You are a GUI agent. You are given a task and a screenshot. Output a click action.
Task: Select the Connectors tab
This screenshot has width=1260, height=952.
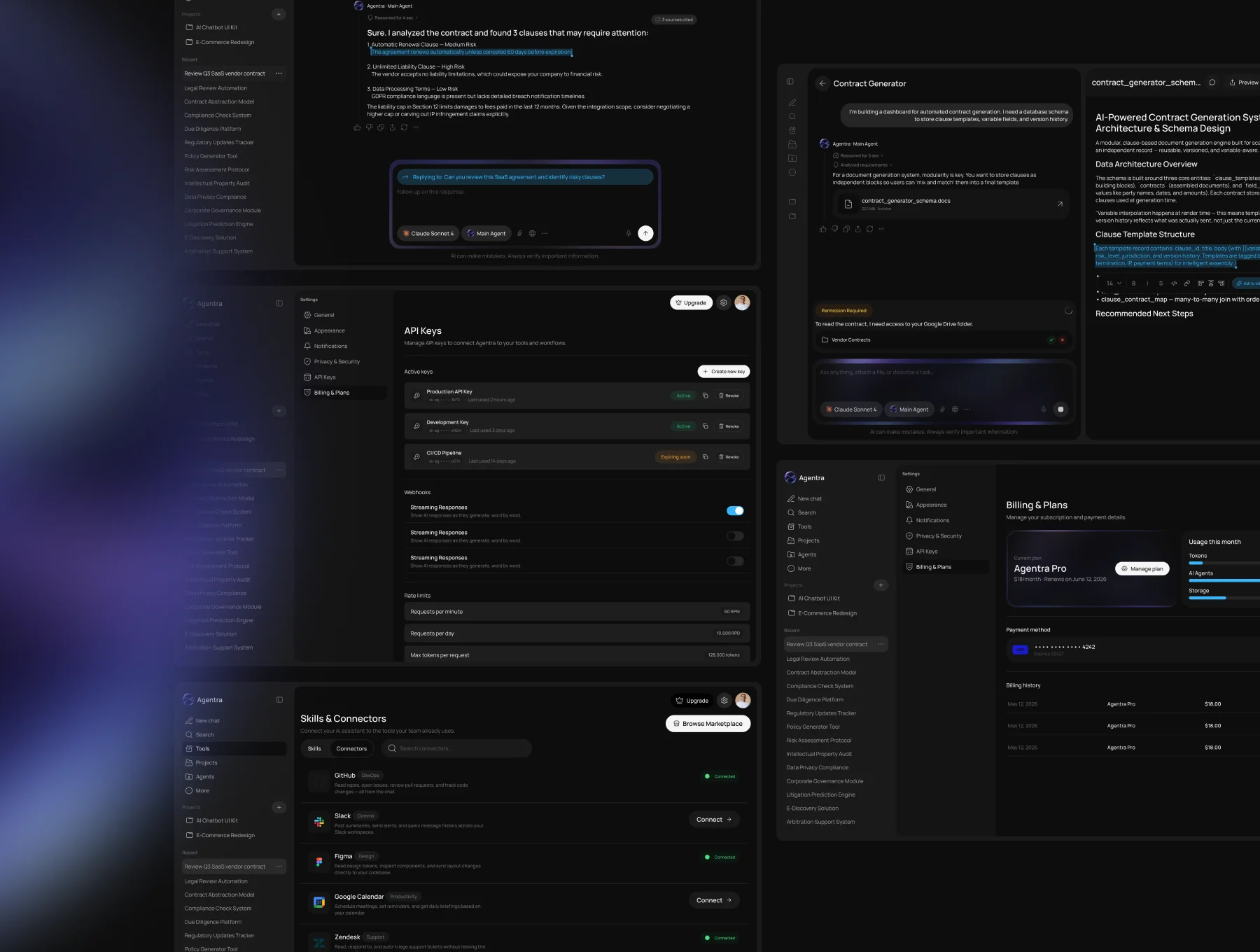pos(351,748)
